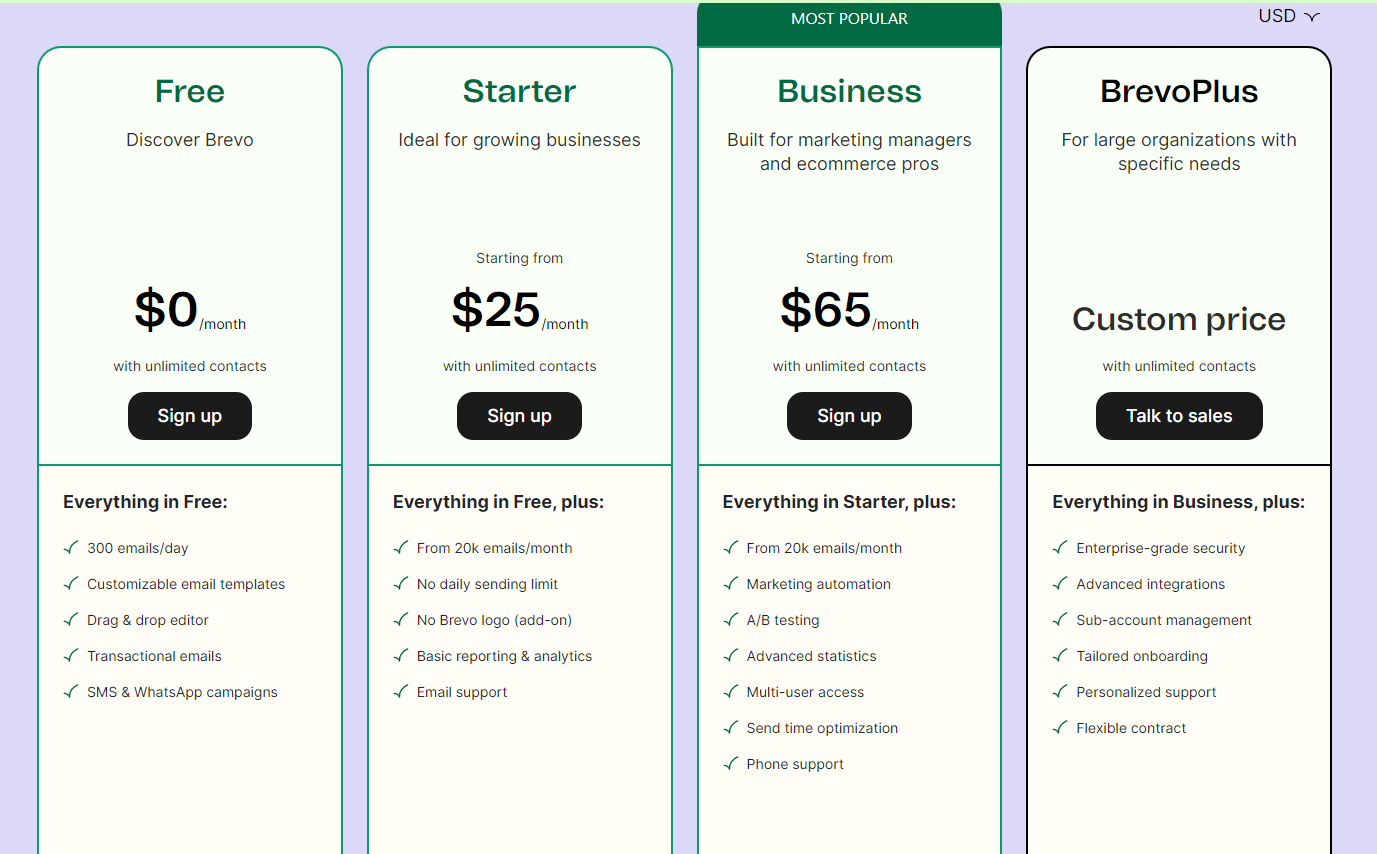Image resolution: width=1377 pixels, height=854 pixels.
Task: Click the $25 Starter price text
Action: click(x=496, y=309)
